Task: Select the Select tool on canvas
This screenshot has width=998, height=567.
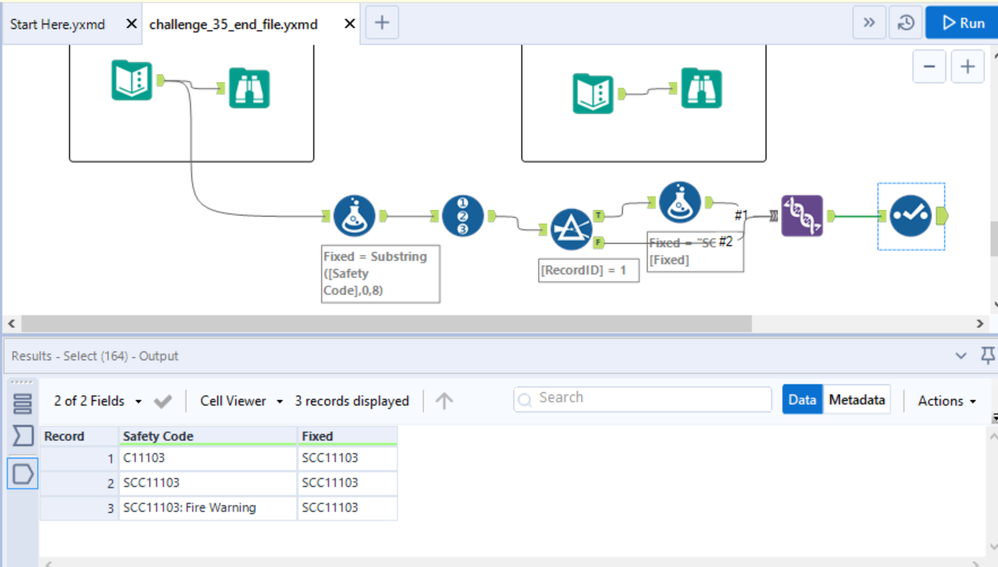Action: 910,216
